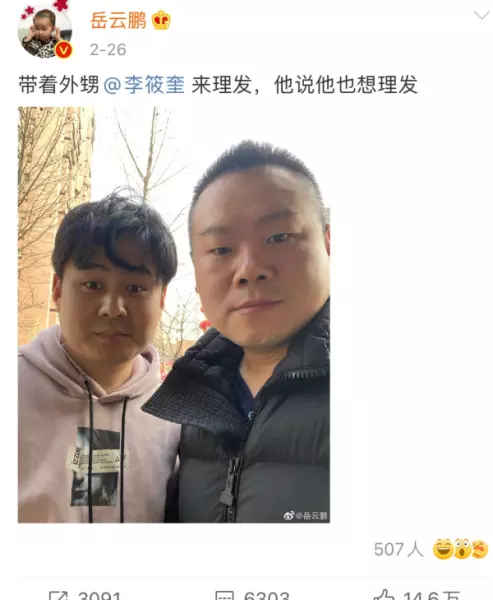
Task: Tap the post text 来理发
Action: pyautogui.click(x=222, y=85)
